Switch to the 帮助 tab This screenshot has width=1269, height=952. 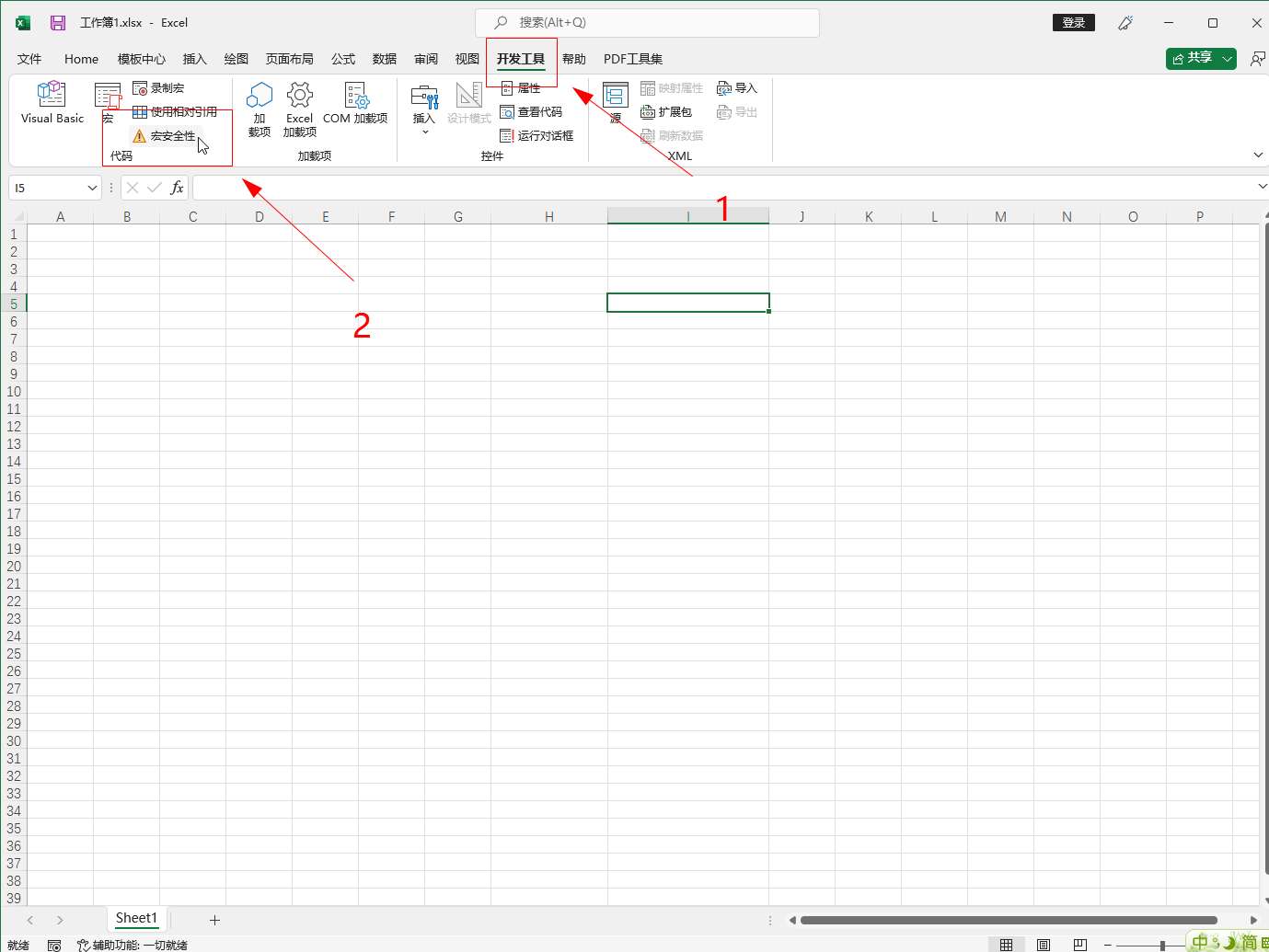tap(574, 59)
